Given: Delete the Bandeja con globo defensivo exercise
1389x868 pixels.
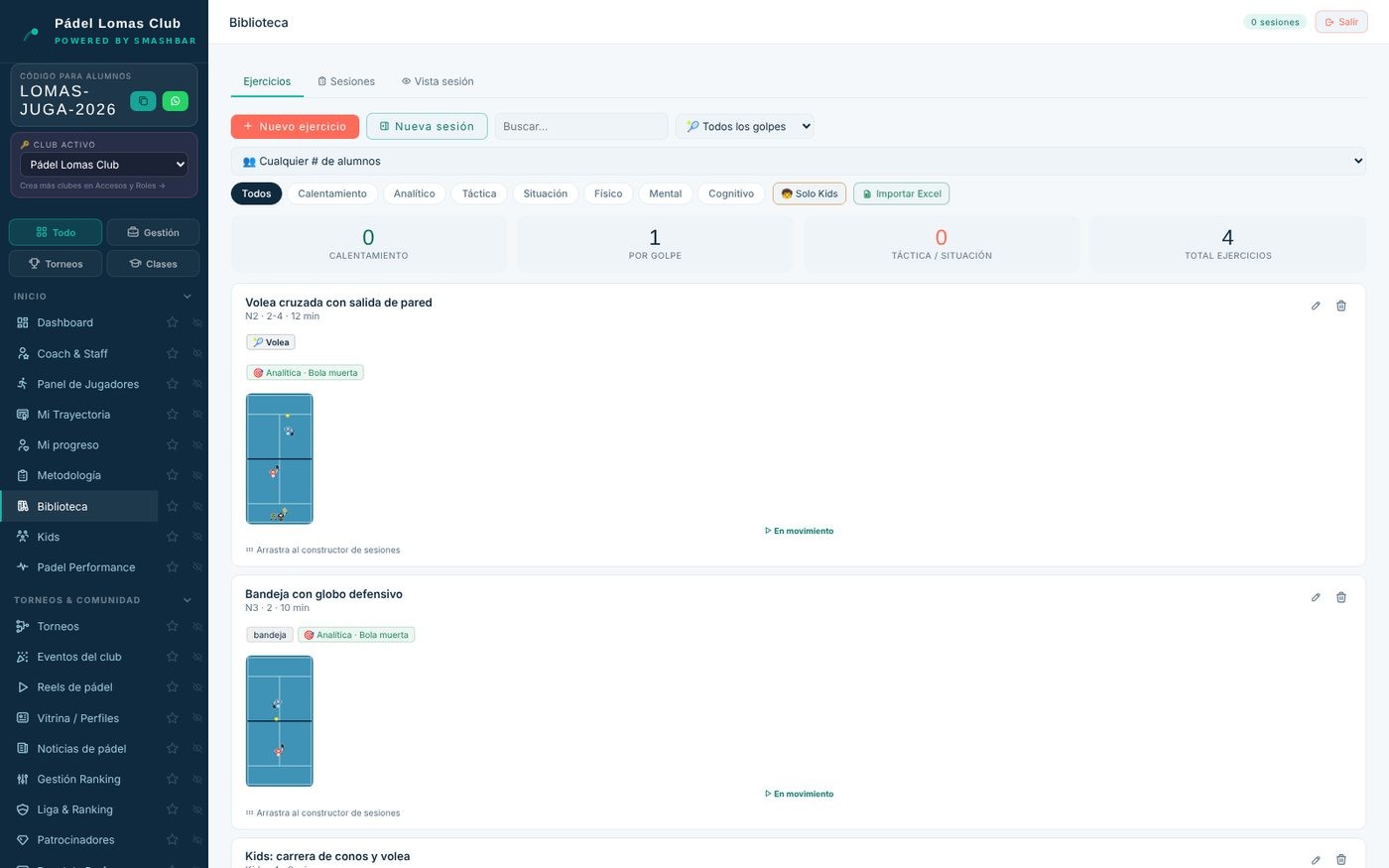Looking at the screenshot, I should tap(1341, 597).
